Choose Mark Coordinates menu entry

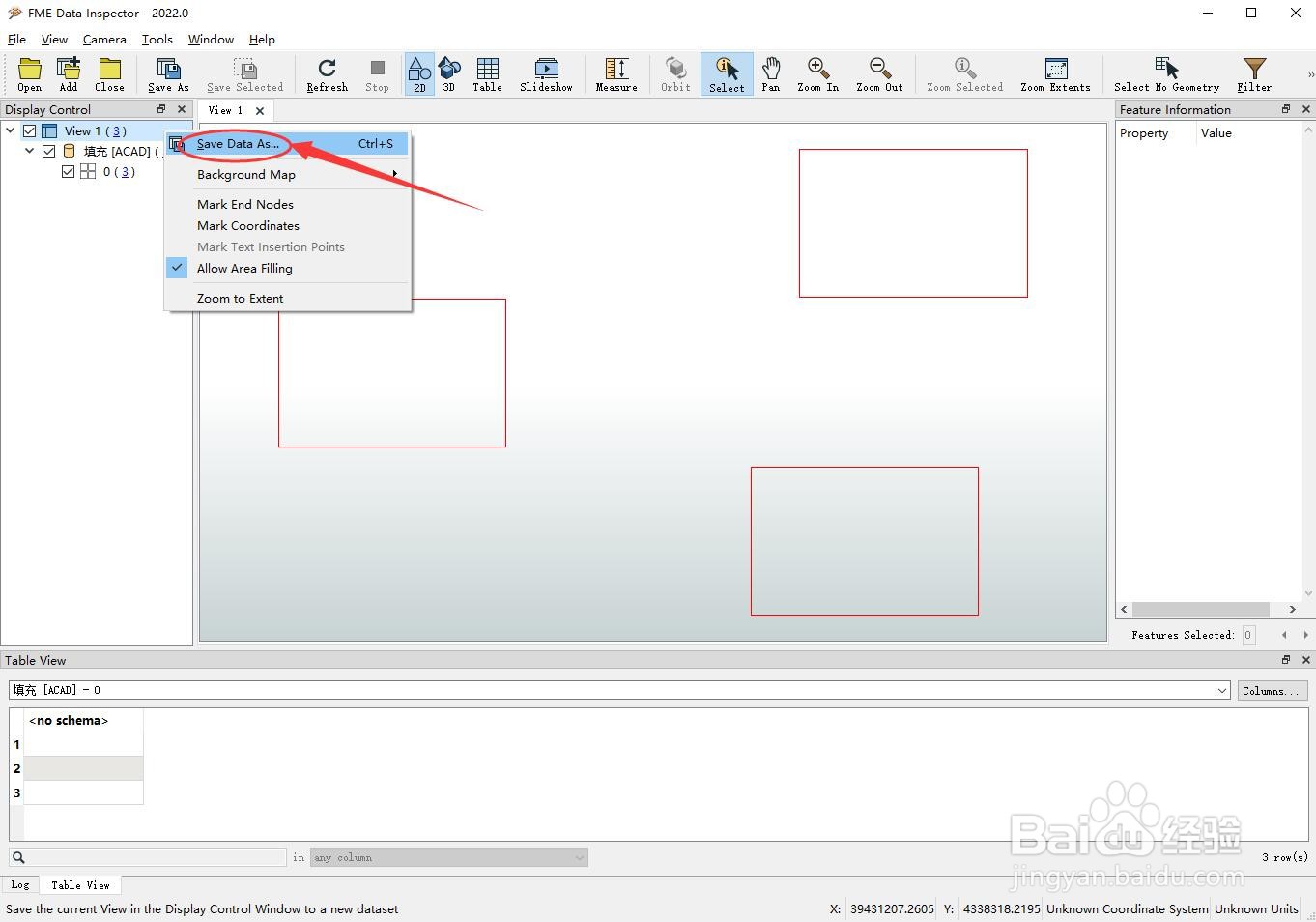click(288, 225)
